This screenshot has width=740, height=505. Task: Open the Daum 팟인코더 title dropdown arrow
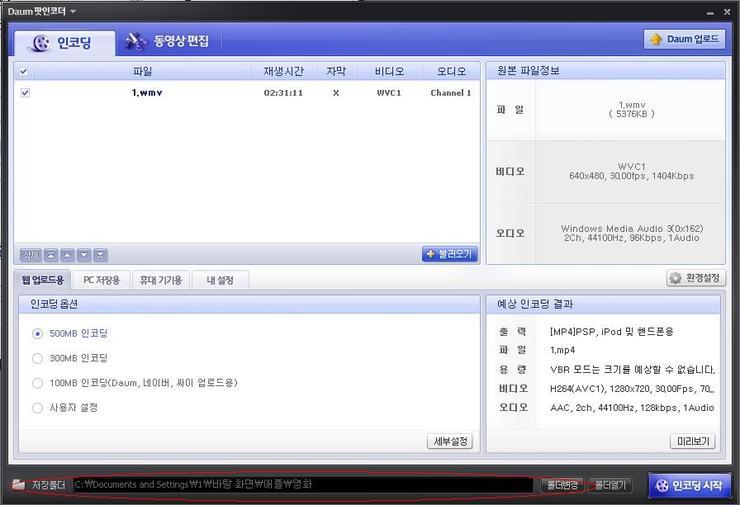pyautogui.click(x=73, y=10)
